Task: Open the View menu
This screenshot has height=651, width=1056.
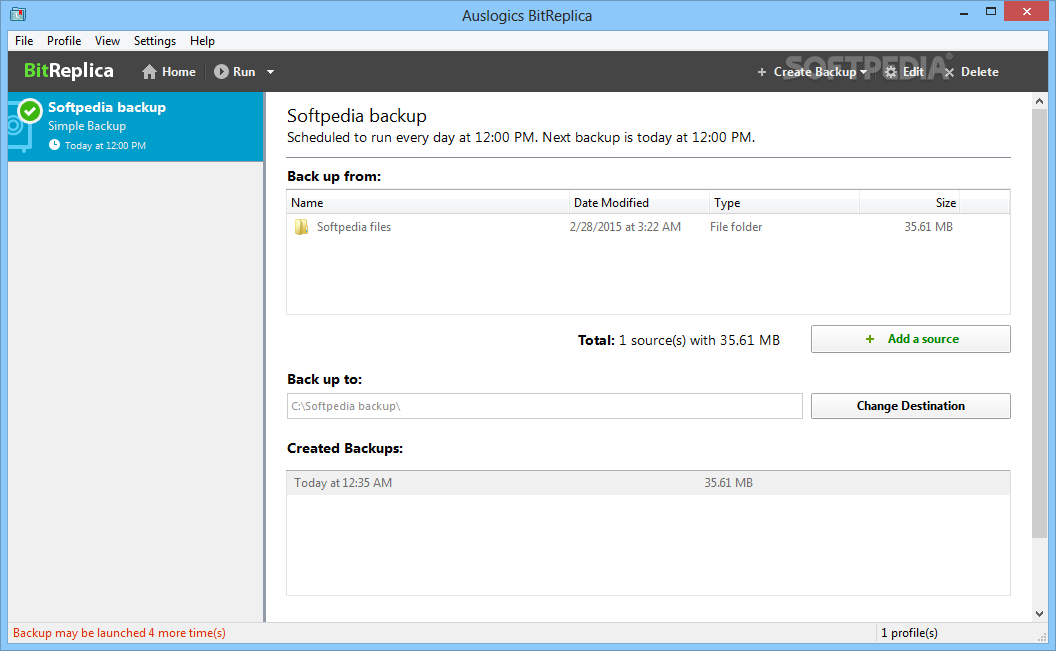Action: pyautogui.click(x=107, y=41)
